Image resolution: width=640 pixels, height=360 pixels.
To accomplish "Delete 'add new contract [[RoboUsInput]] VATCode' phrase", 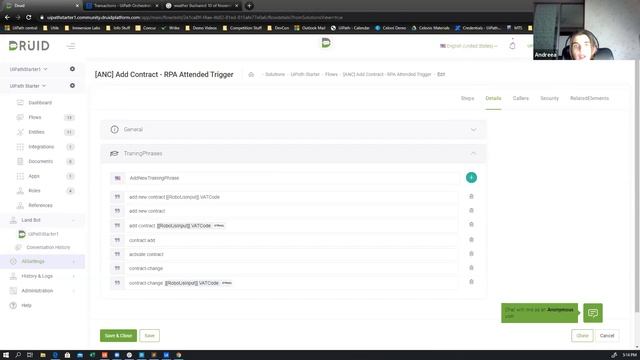I will click(x=471, y=196).
